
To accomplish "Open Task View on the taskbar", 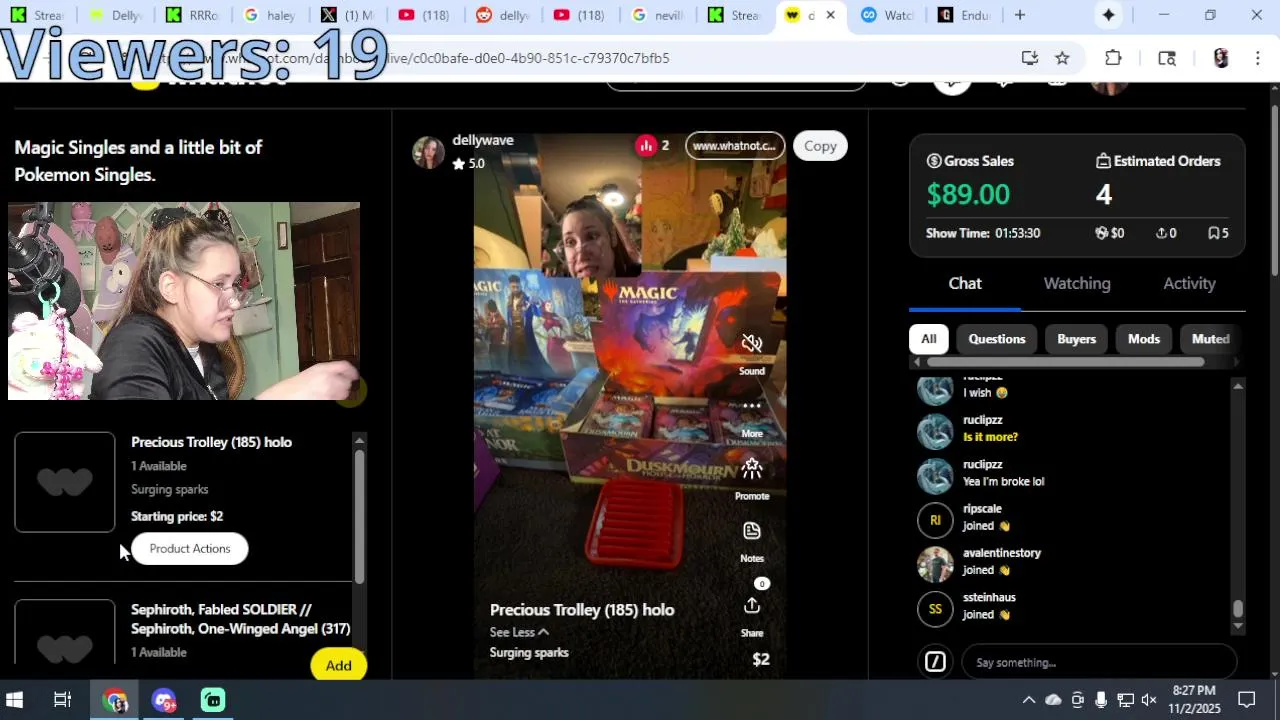I will [x=62, y=700].
